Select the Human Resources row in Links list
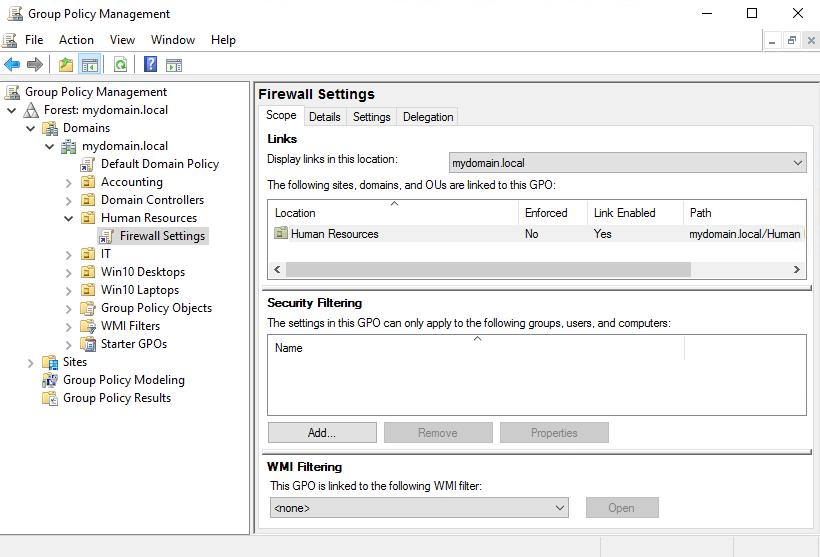The image size is (820, 557). (334, 234)
